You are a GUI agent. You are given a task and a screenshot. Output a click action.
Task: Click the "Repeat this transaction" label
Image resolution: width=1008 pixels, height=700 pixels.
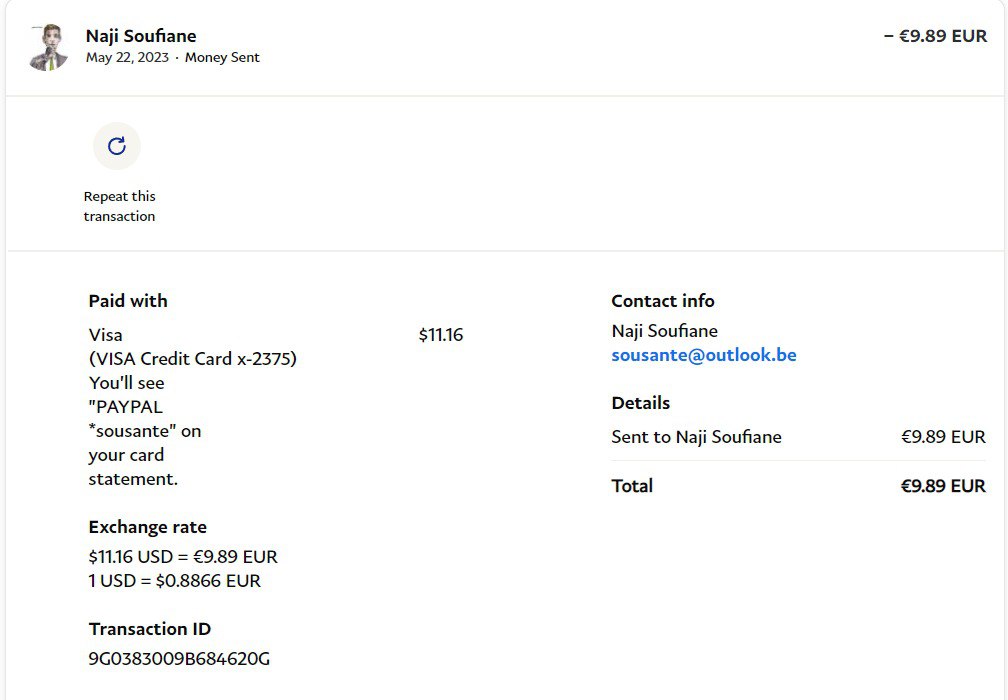coord(119,206)
